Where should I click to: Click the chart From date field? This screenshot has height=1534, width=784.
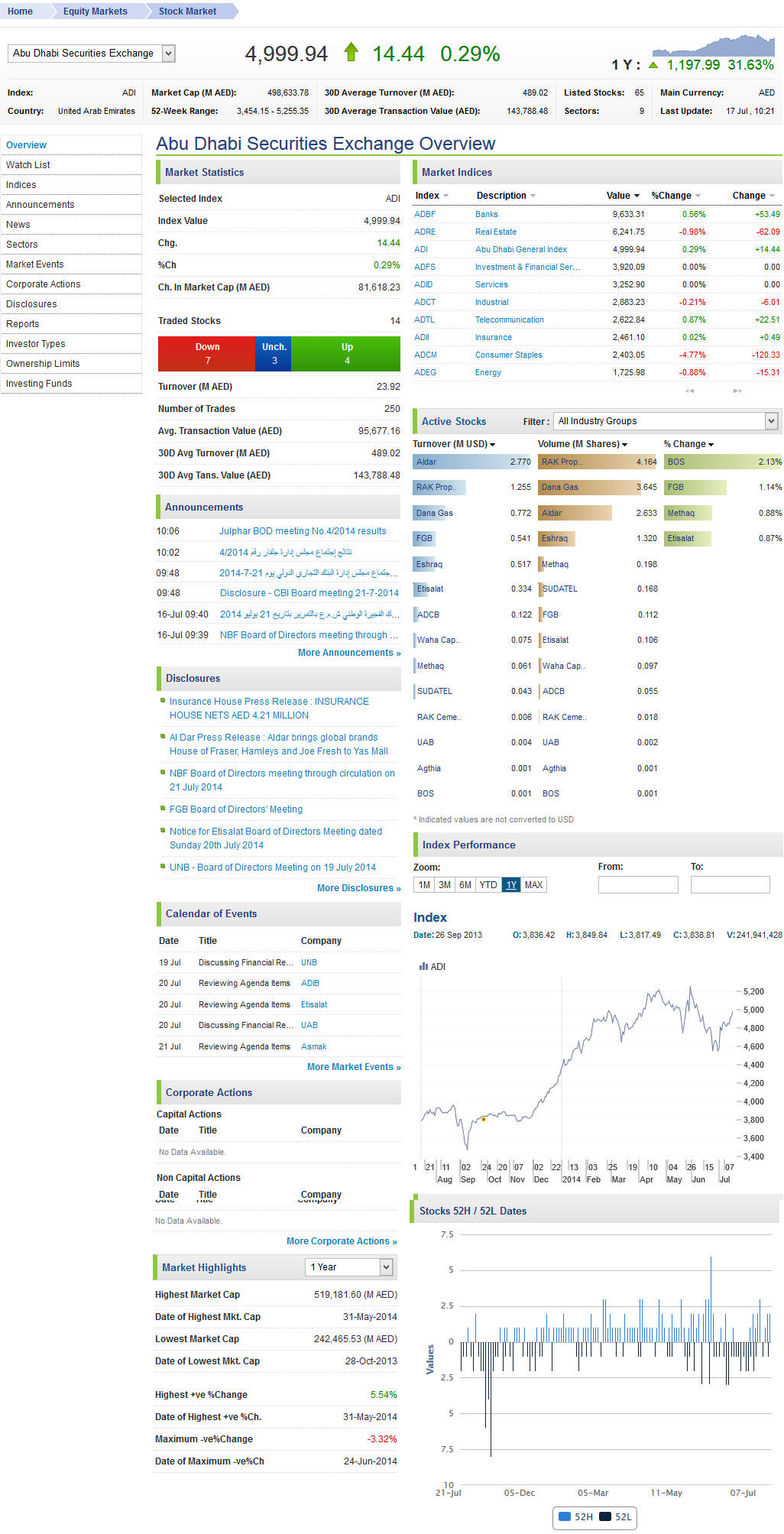(638, 884)
